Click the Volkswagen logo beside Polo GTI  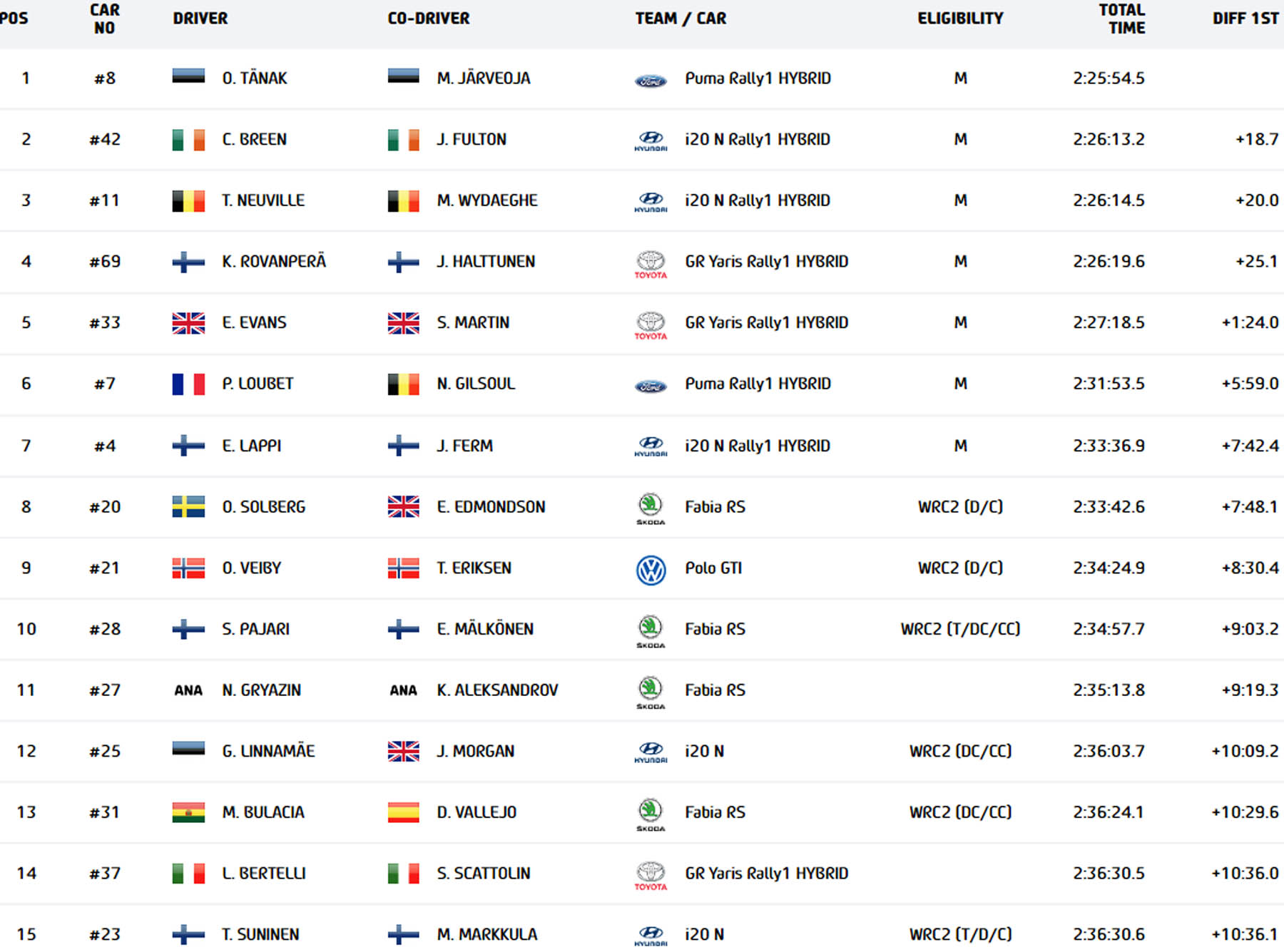[x=651, y=570]
